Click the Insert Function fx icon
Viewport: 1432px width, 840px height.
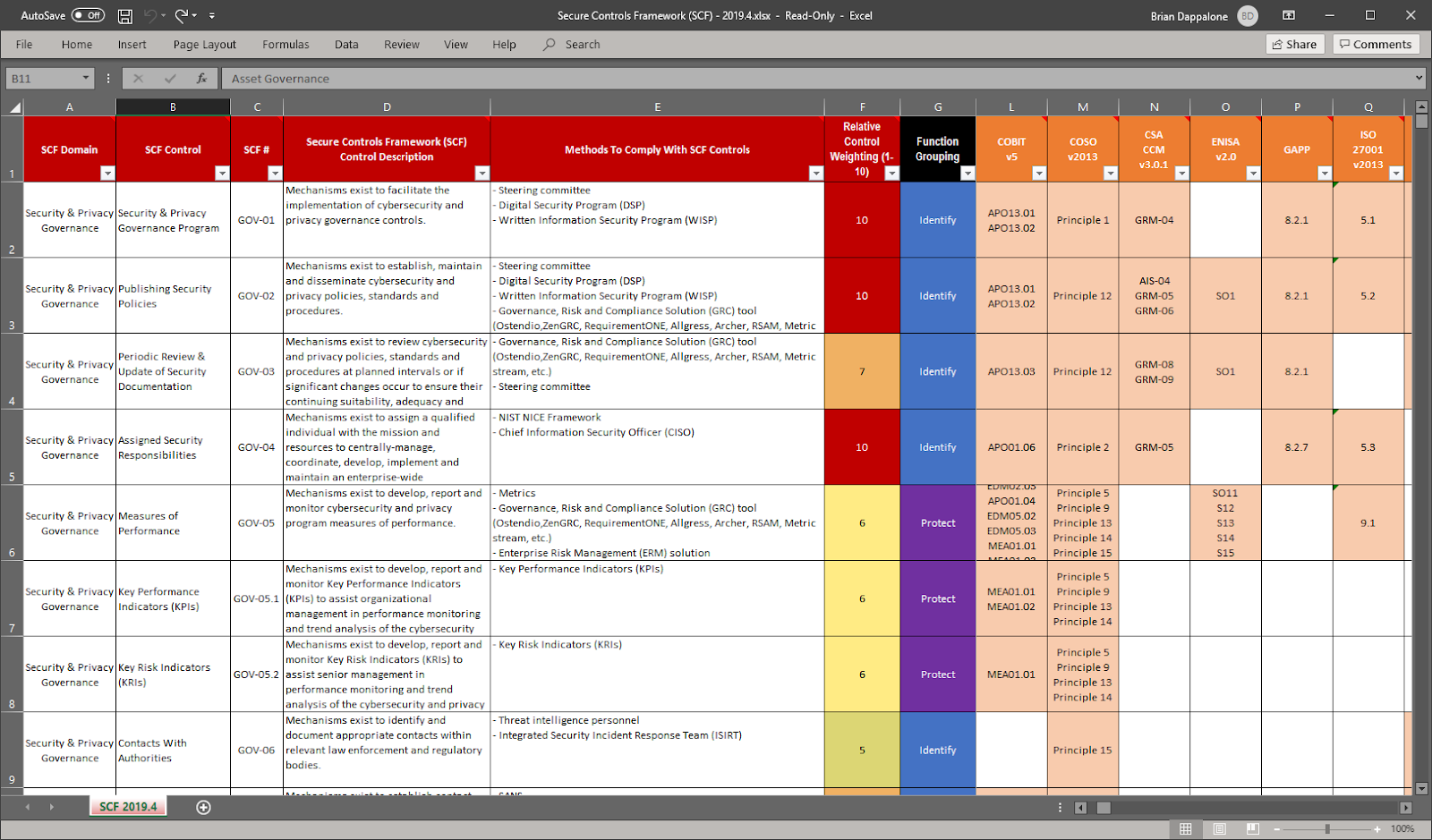202,79
